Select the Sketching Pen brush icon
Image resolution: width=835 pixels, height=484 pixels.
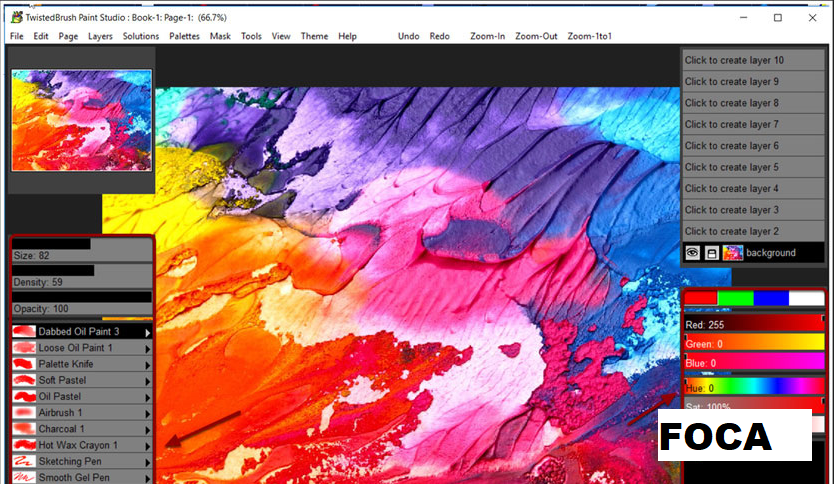pyautogui.click(x=24, y=462)
